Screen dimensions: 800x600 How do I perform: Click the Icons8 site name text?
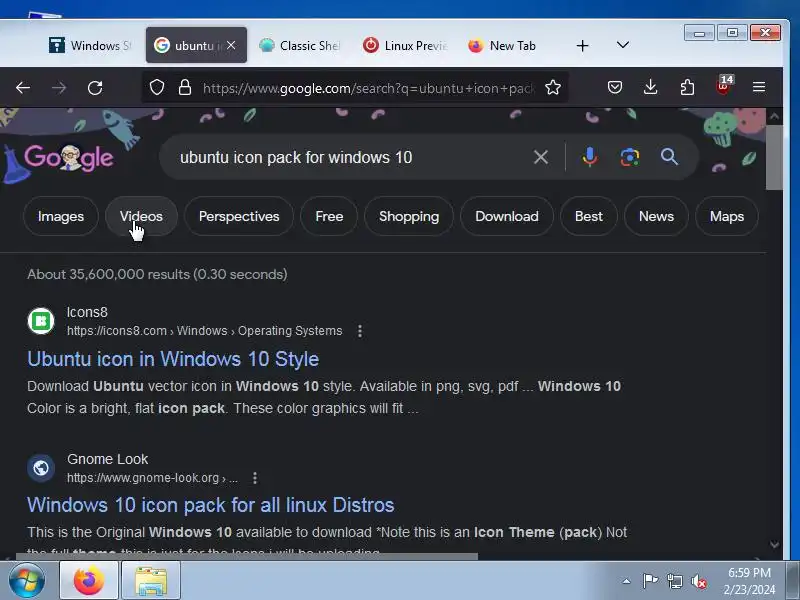[x=87, y=312]
